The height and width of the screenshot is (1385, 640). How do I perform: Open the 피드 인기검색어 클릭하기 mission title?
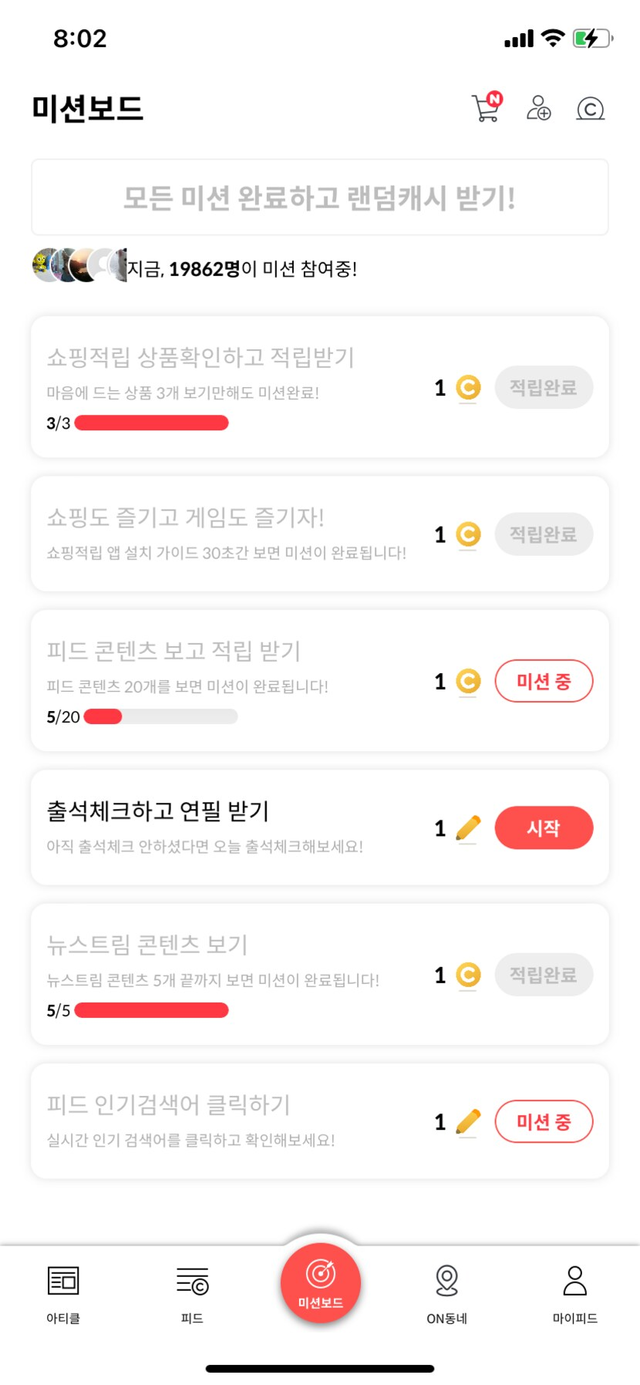coord(168,1105)
